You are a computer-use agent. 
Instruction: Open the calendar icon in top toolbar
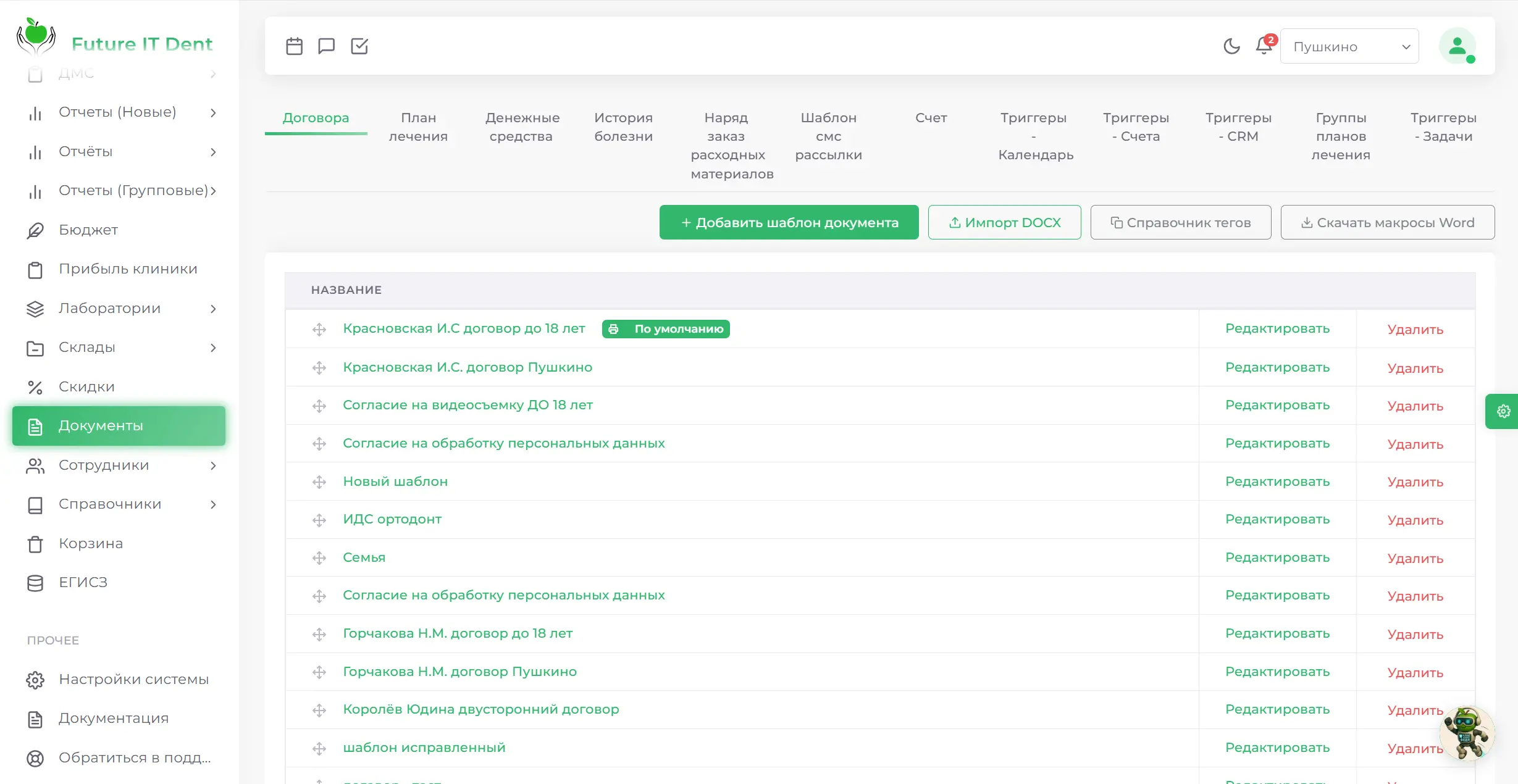tap(294, 46)
